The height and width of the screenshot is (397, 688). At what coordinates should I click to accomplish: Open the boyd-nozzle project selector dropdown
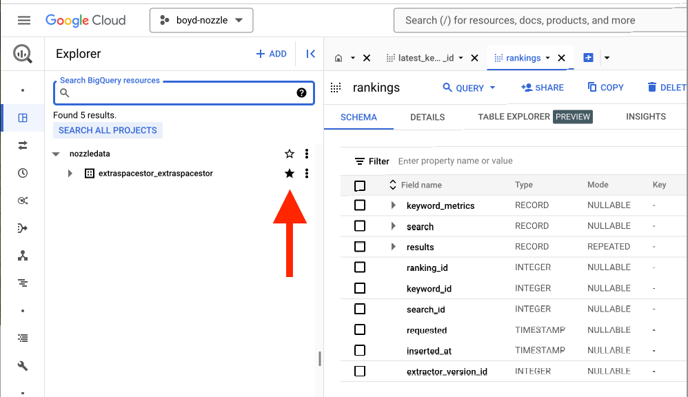coord(201,20)
